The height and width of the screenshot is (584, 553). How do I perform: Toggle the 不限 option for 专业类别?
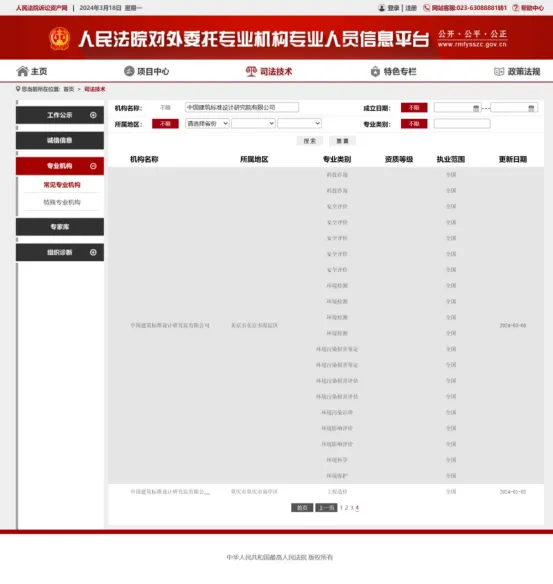click(414, 124)
